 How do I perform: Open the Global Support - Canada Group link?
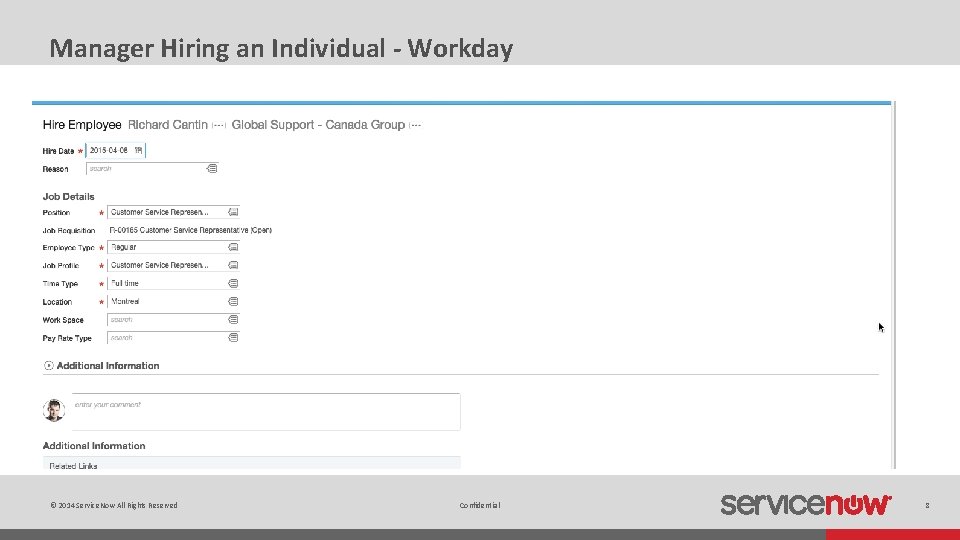[318, 125]
